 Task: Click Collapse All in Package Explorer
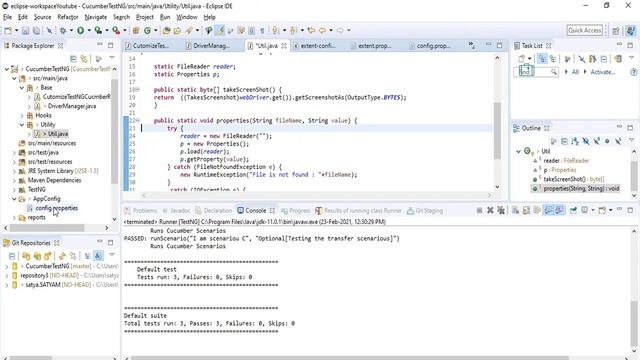(x=73, y=59)
